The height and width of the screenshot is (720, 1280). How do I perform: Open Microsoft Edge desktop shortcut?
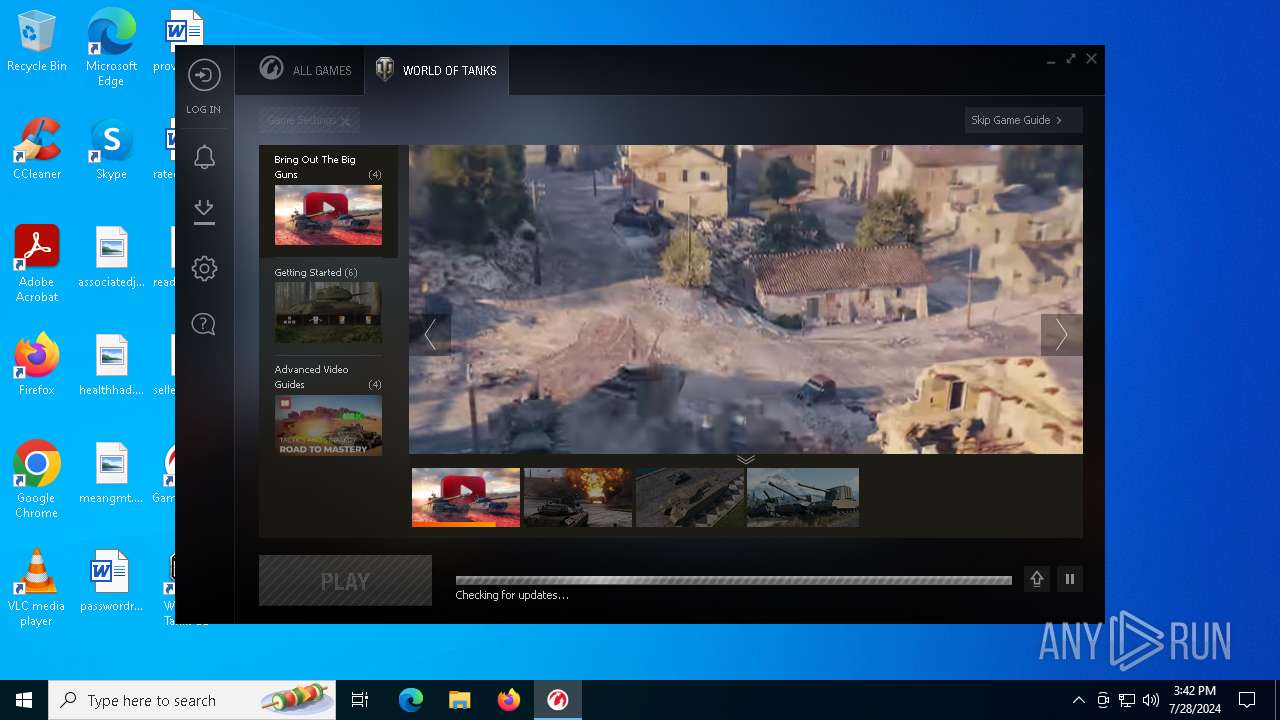click(x=111, y=48)
